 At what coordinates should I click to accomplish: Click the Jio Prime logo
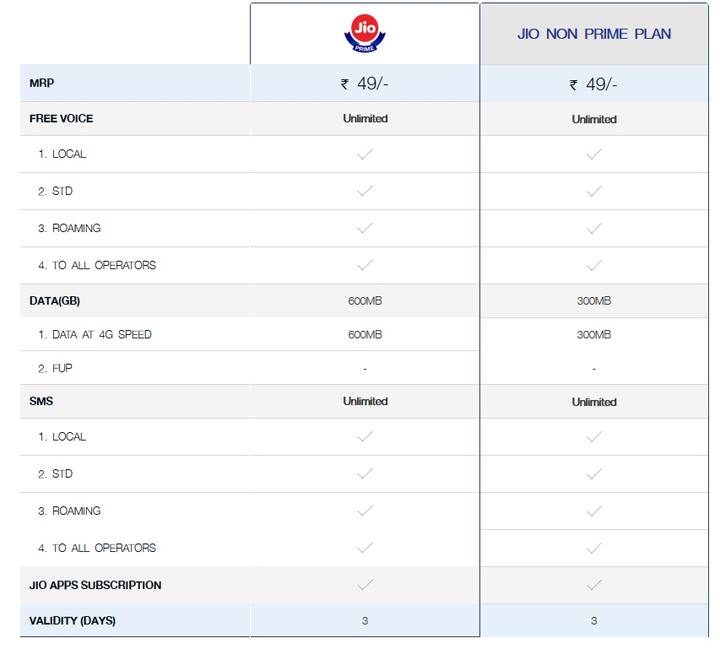coord(365,33)
